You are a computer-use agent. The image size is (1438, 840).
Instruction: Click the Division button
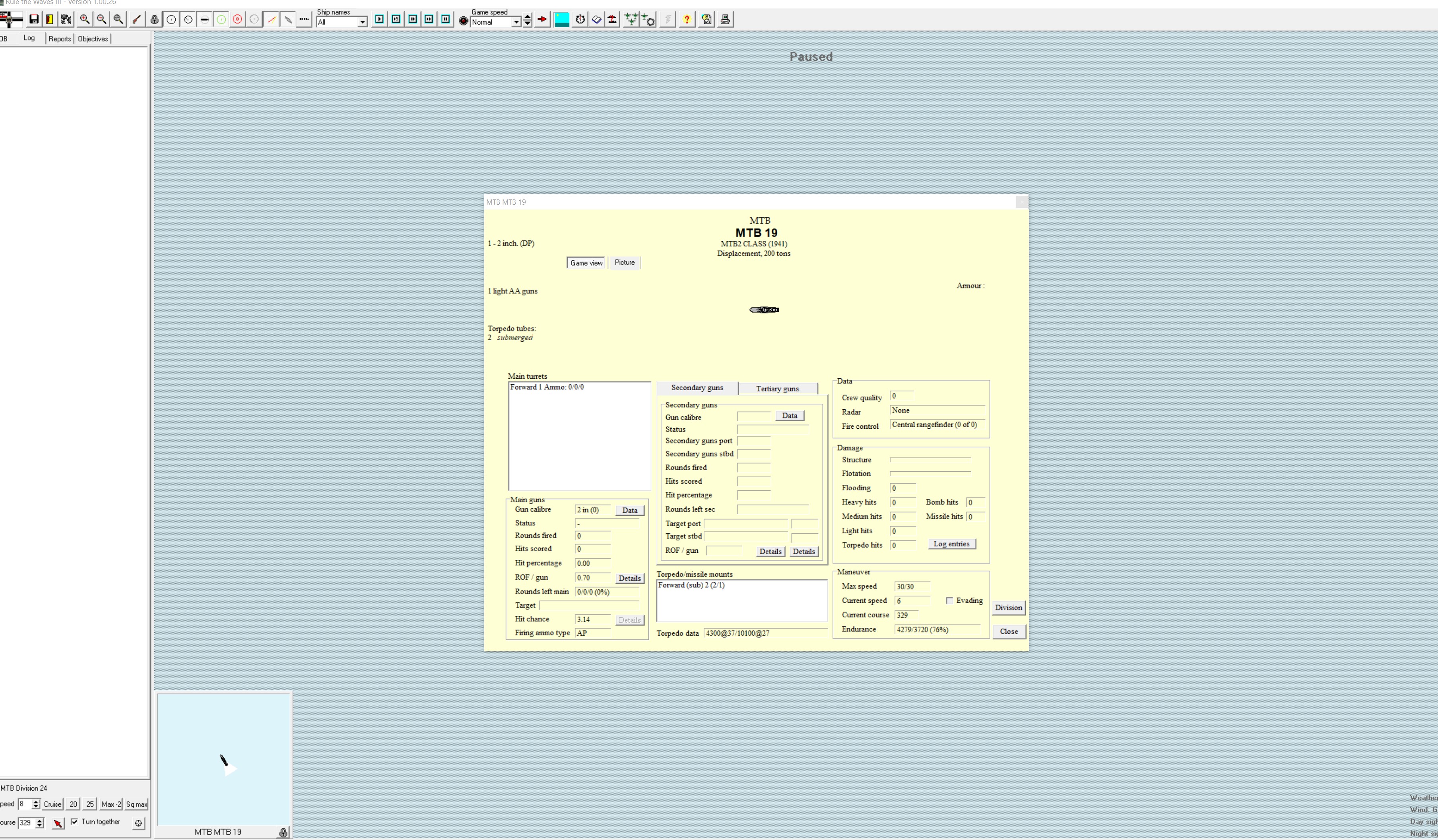point(1008,608)
